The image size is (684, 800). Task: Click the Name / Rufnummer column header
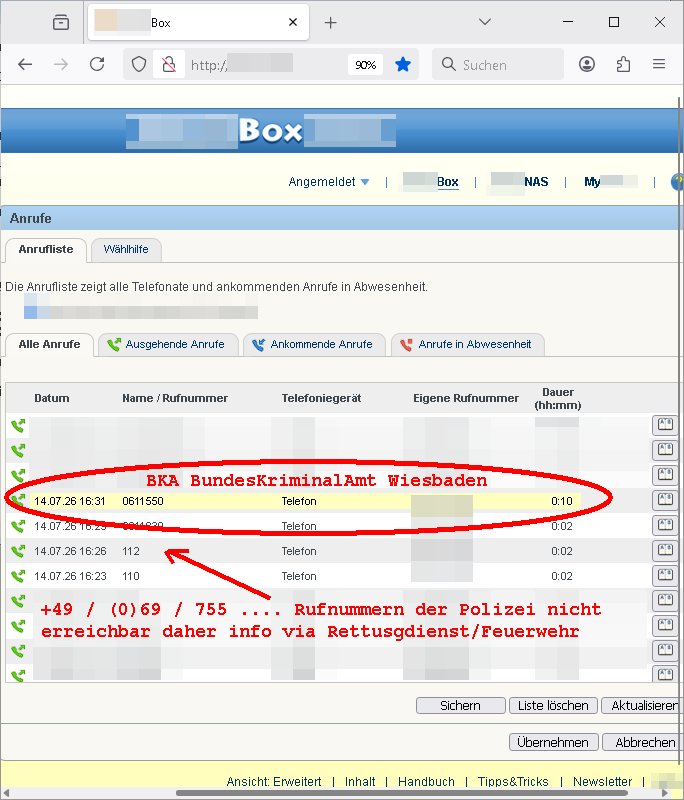point(175,398)
